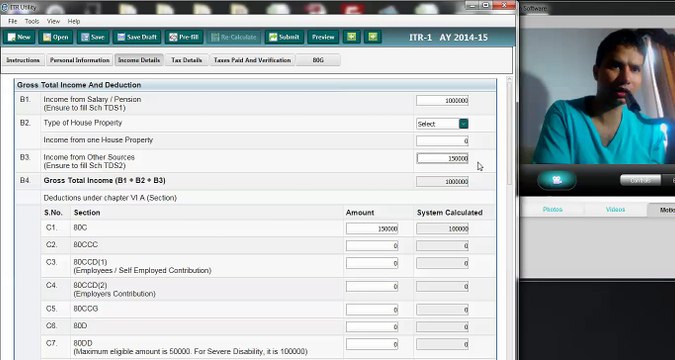Viewport: 675px width, 360px height.
Task: Click the Gross Total Income value field
Action: 442,182
